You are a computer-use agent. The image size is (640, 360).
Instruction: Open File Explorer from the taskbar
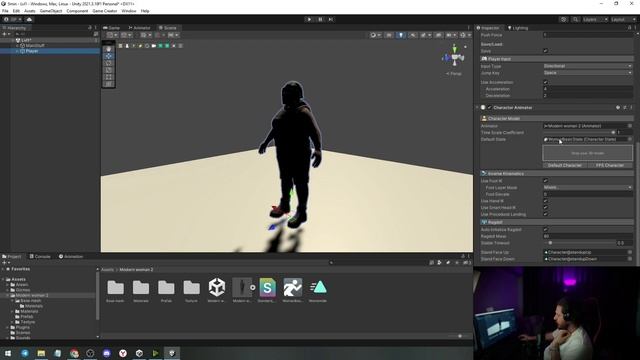point(41,353)
